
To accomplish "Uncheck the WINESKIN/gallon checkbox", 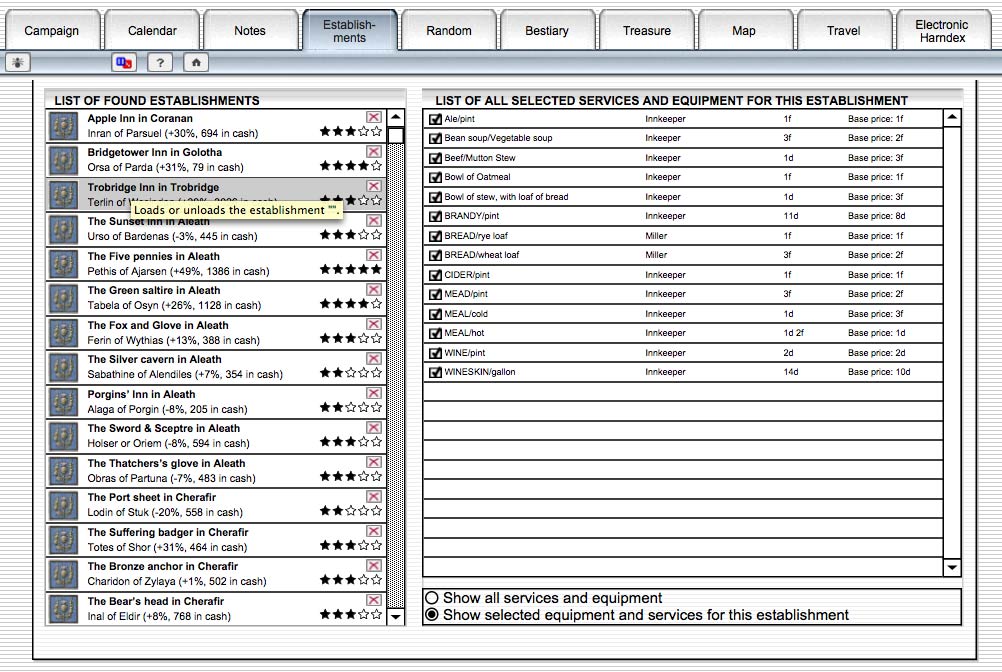I will 435,372.
